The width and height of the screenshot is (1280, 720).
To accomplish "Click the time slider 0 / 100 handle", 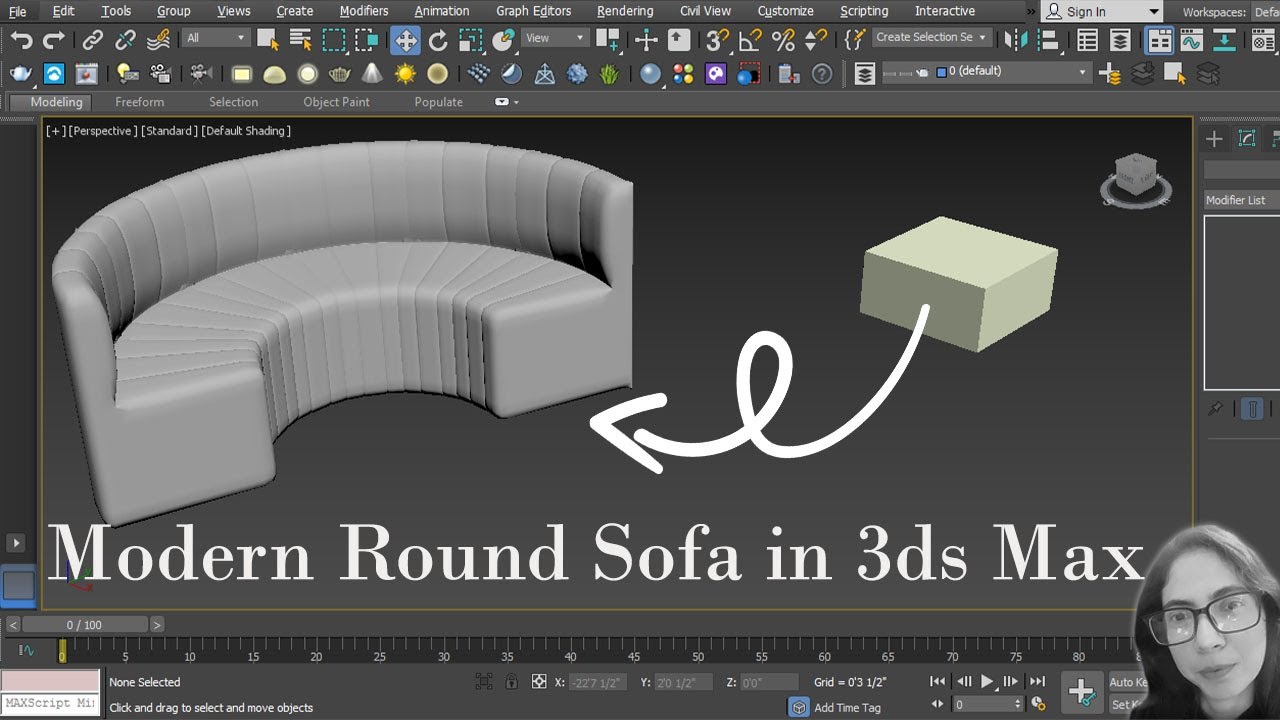I will coord(84,625).
